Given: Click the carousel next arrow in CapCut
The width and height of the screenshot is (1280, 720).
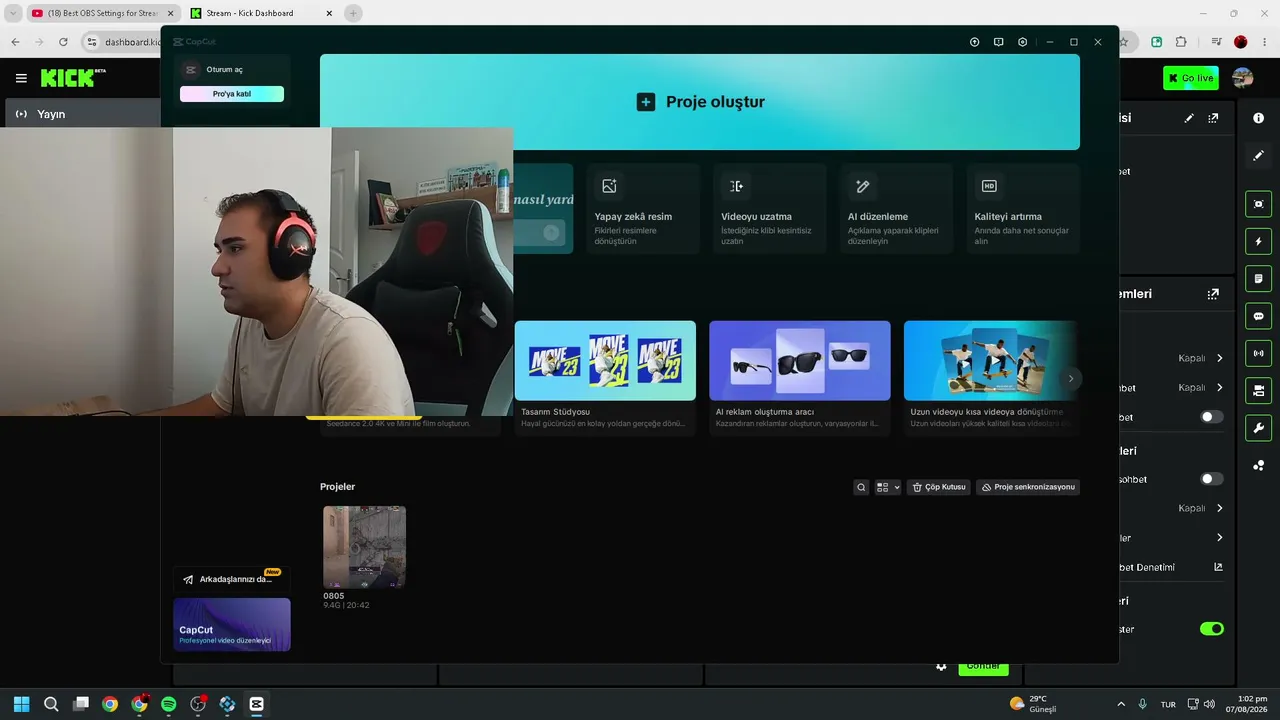Looking at the screenshot, I should [x=1070, y=378].
